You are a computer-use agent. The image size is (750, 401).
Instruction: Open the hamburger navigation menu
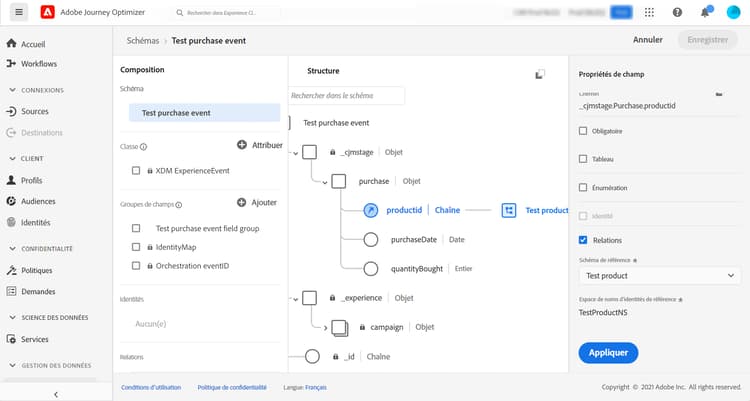(x=19, y=12)
